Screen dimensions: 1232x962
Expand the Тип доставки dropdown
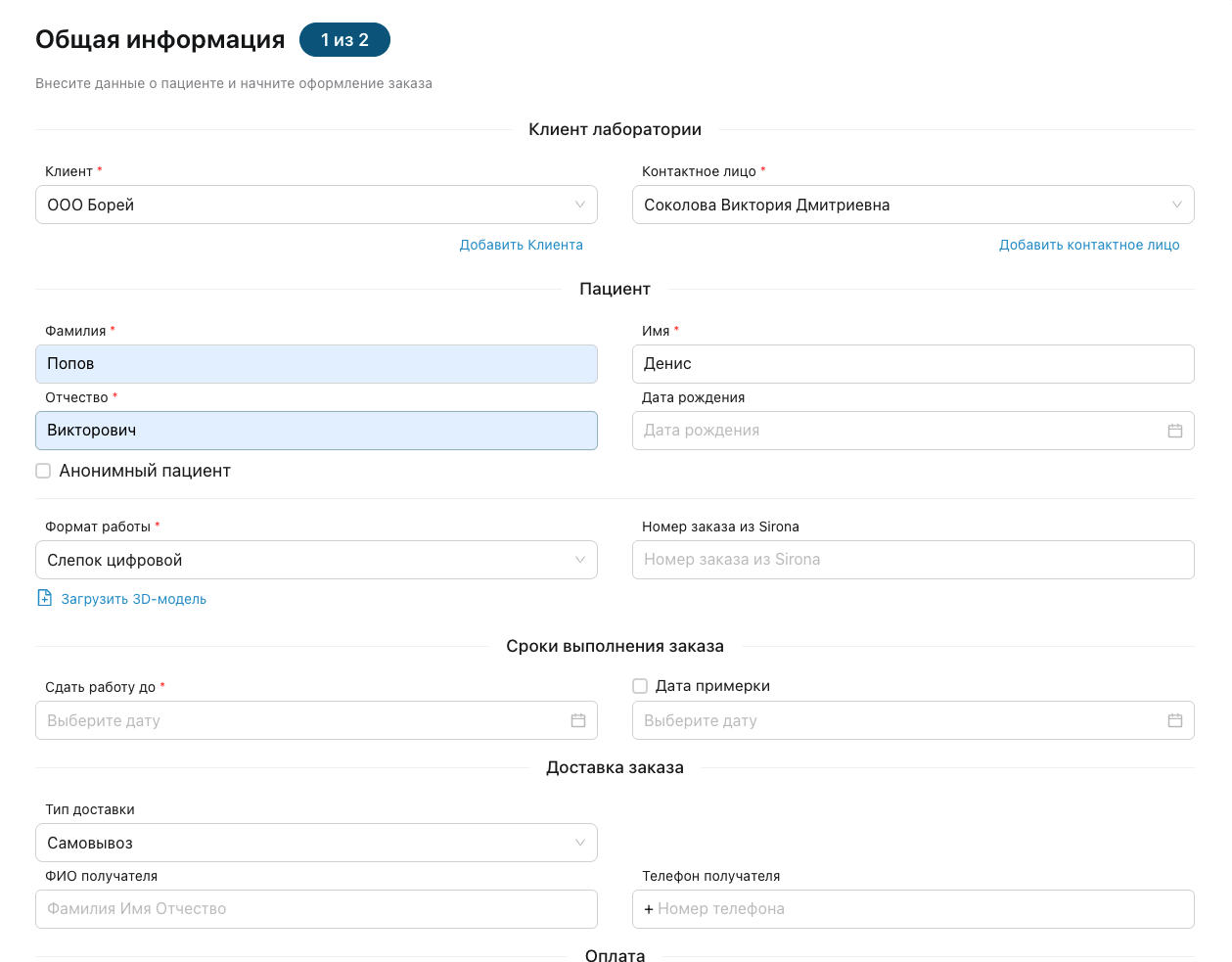tap(316, 843)
